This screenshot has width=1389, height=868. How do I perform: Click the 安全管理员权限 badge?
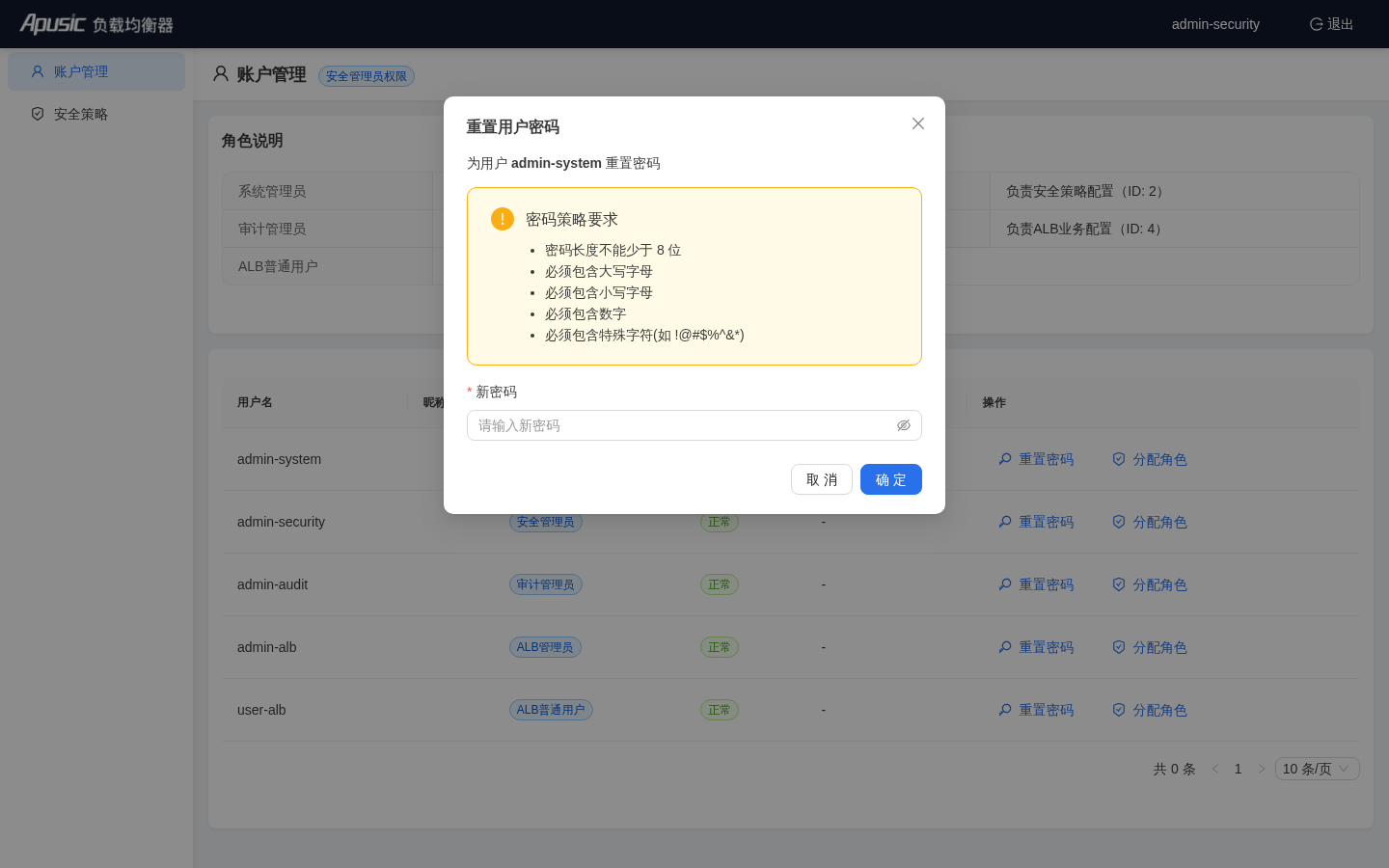[367, 76]
